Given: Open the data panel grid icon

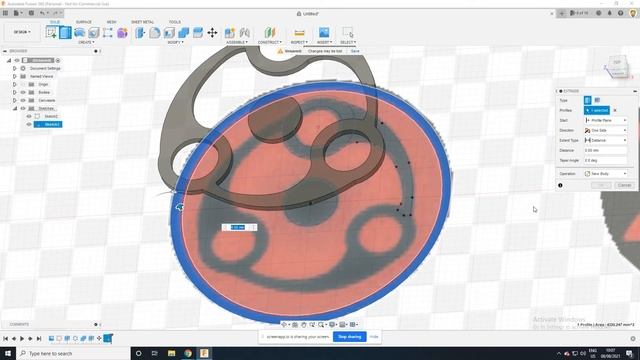Looking at the screenshot, I should pyautogui.click(x=5, y=13).
